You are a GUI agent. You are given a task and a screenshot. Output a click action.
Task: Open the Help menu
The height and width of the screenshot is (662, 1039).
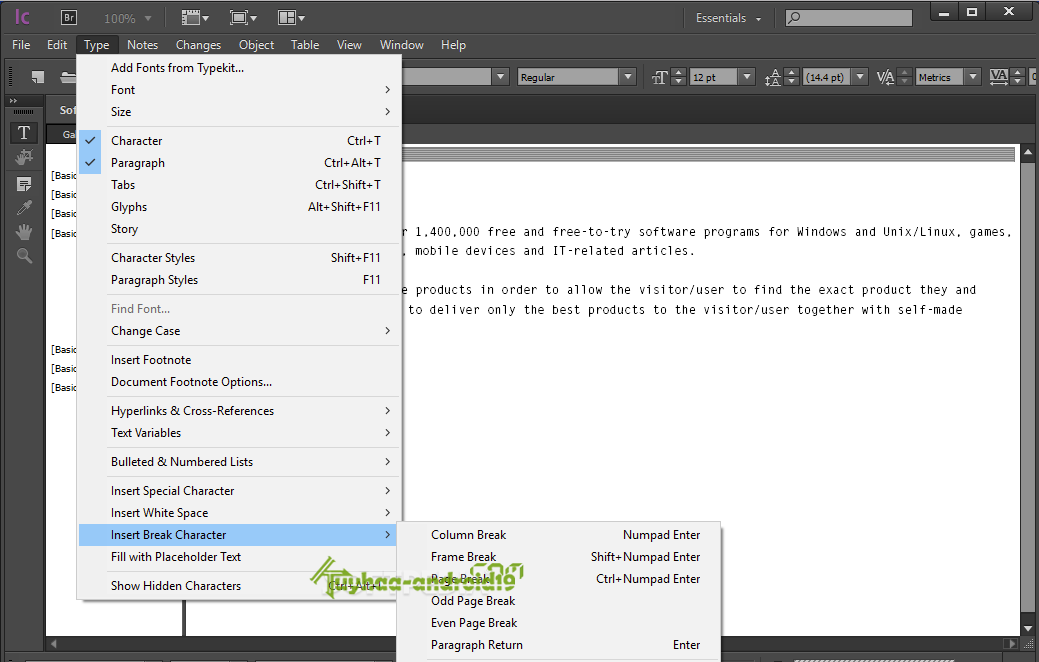pos(453,45)
